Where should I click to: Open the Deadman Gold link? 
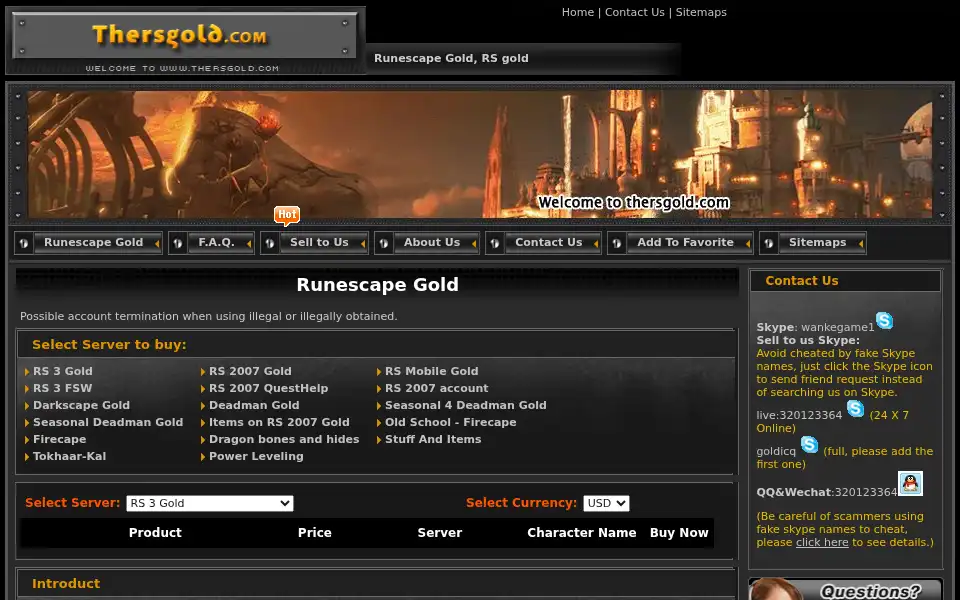coord(254,405)
